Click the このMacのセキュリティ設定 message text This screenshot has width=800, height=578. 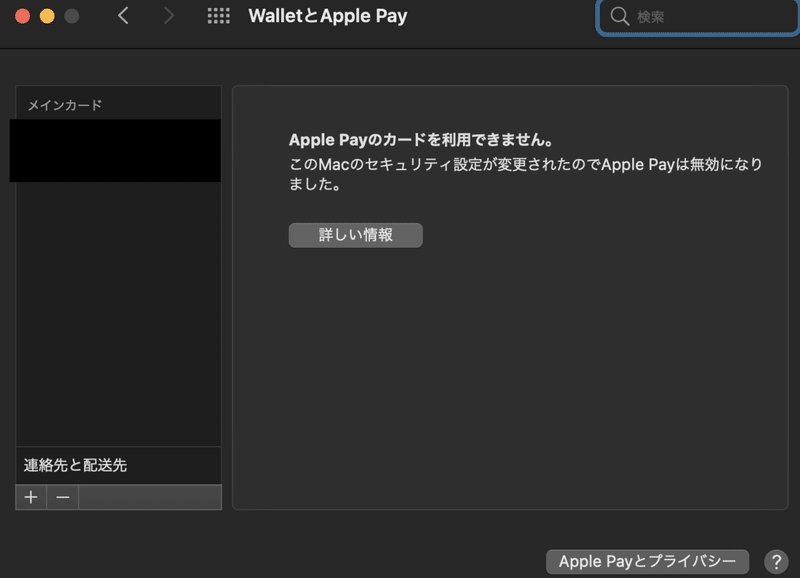[526, 174]
